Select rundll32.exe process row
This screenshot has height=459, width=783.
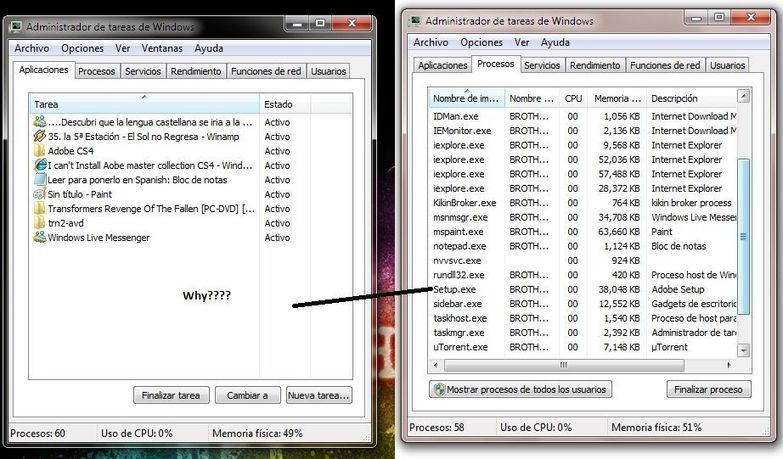point(583,275)
